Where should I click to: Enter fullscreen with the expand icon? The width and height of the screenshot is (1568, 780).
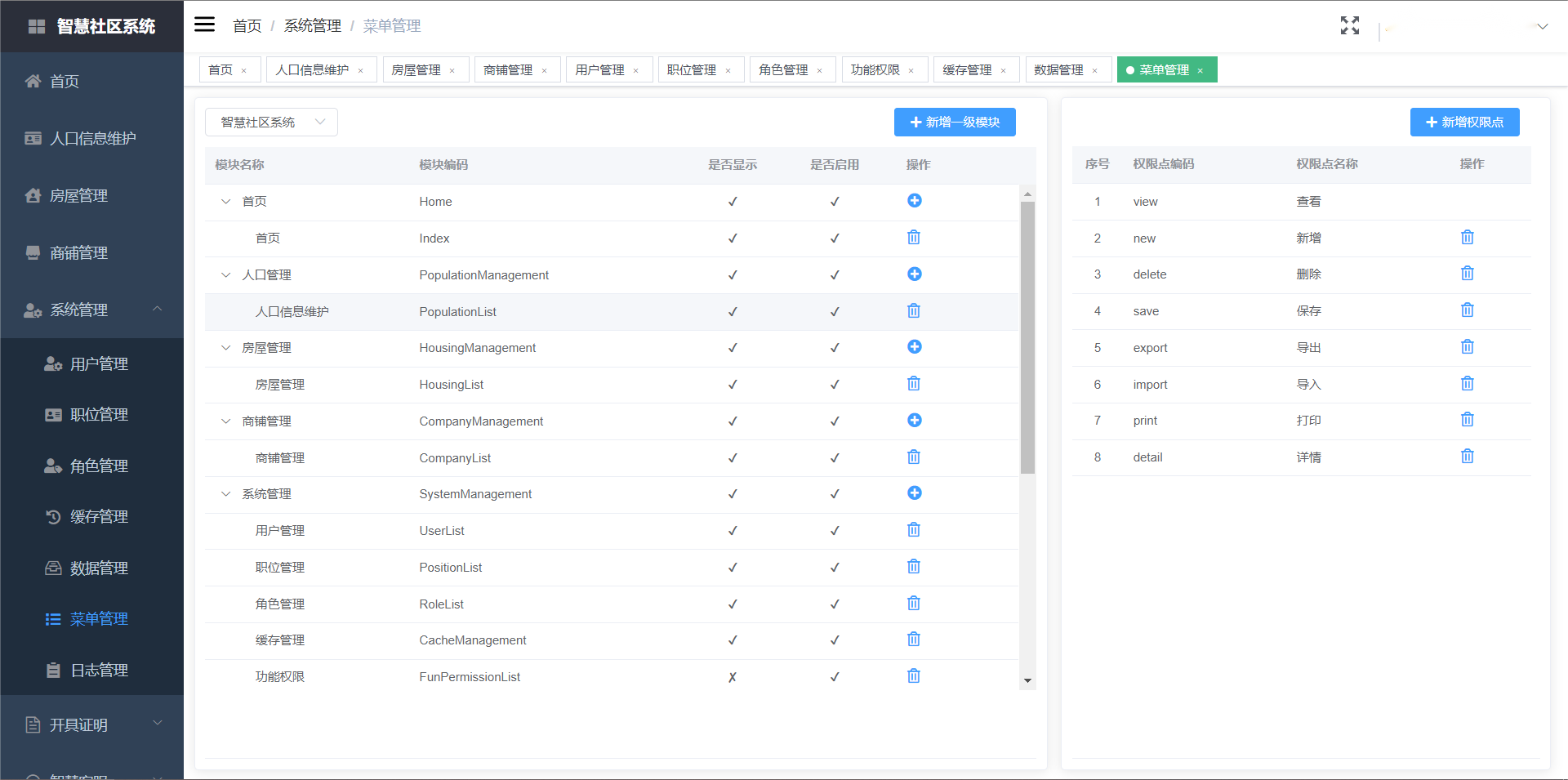pos(1350,25)
